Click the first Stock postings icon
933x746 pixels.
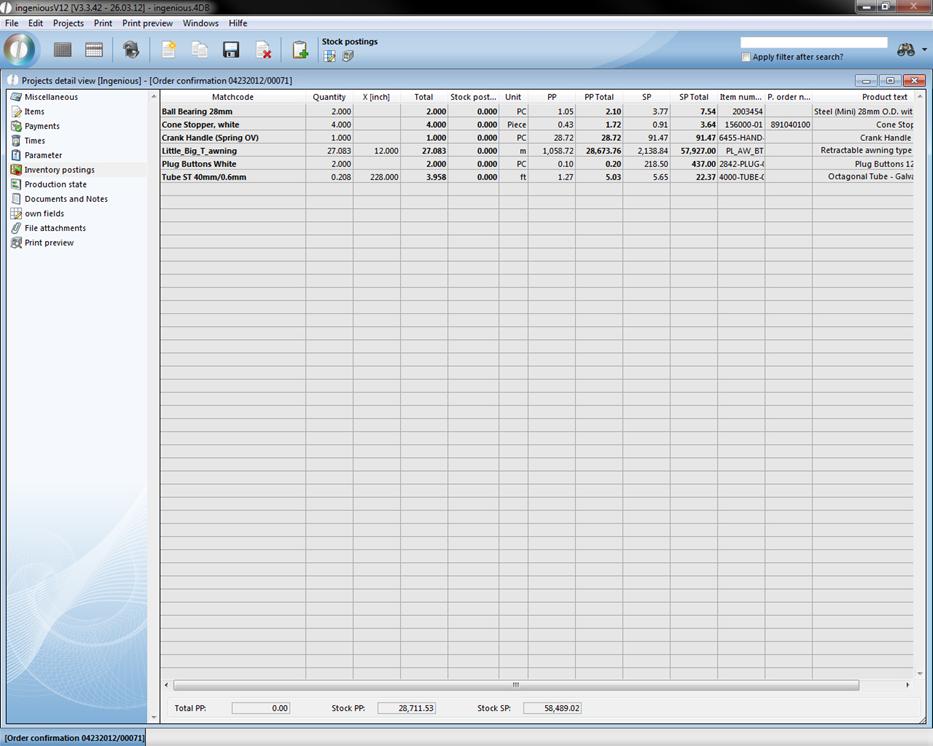tap(330, 57)
